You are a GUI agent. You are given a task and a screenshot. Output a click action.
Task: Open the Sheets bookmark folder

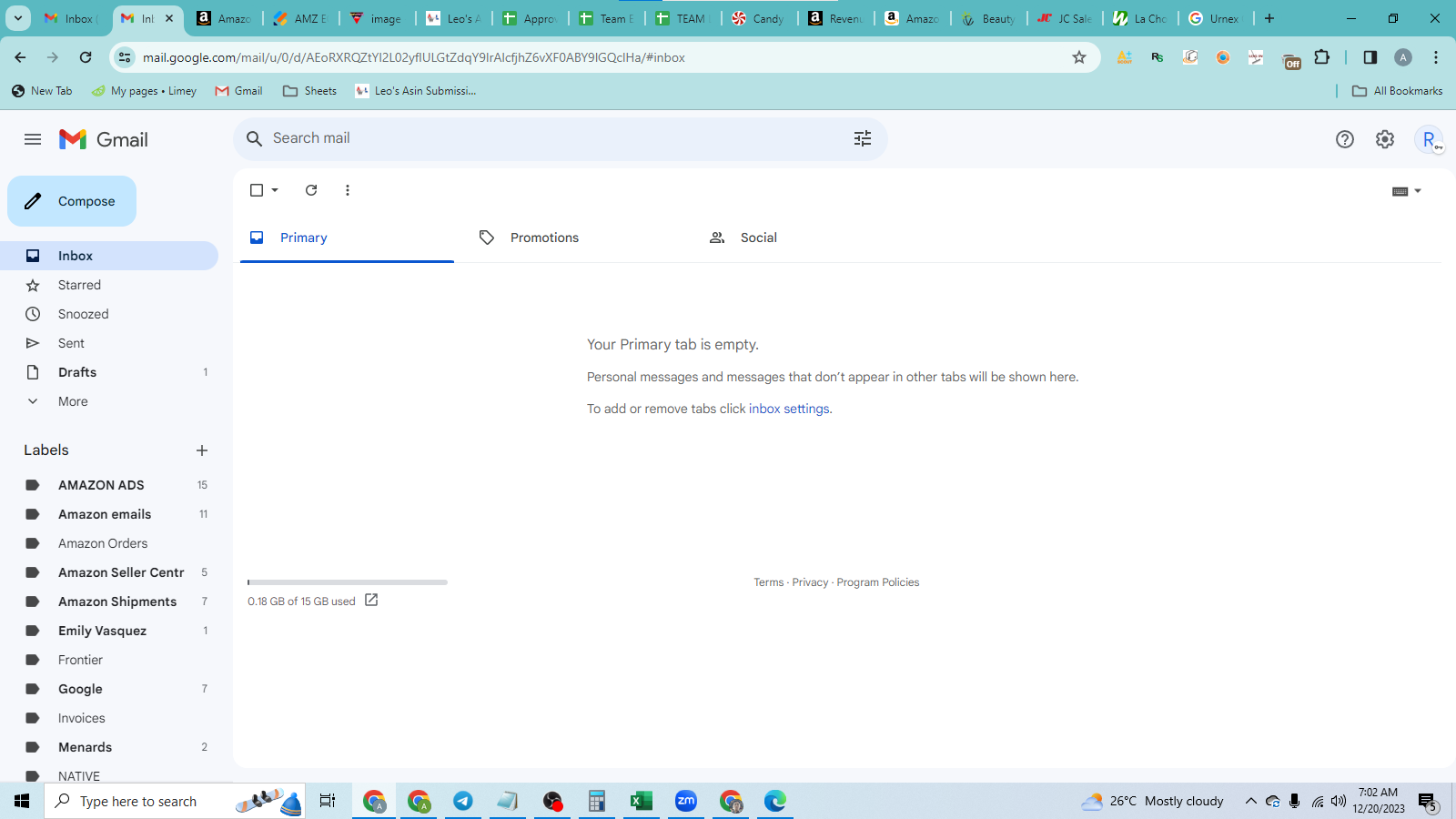309,91
